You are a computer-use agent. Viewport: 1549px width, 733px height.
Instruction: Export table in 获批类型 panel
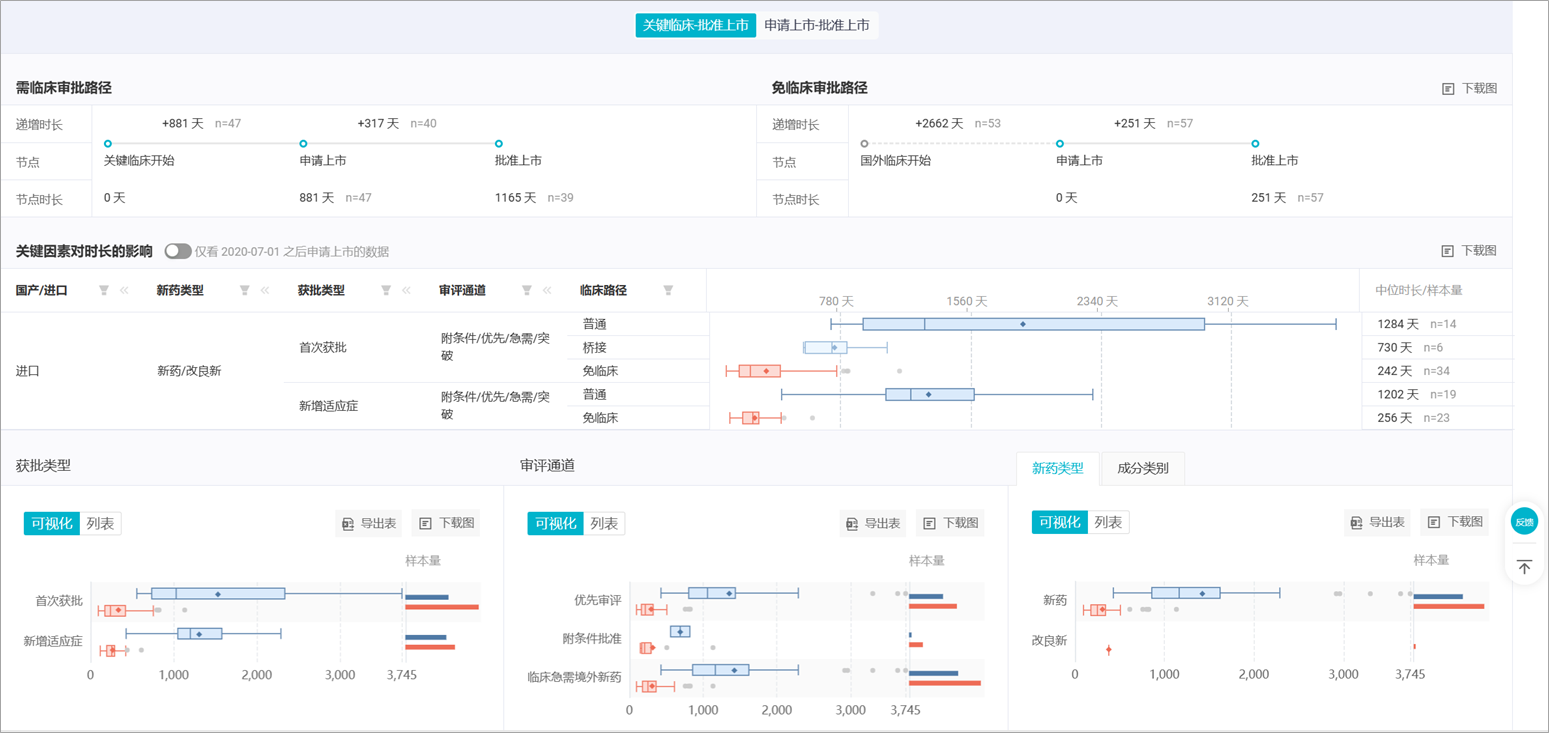click(369, 523)
